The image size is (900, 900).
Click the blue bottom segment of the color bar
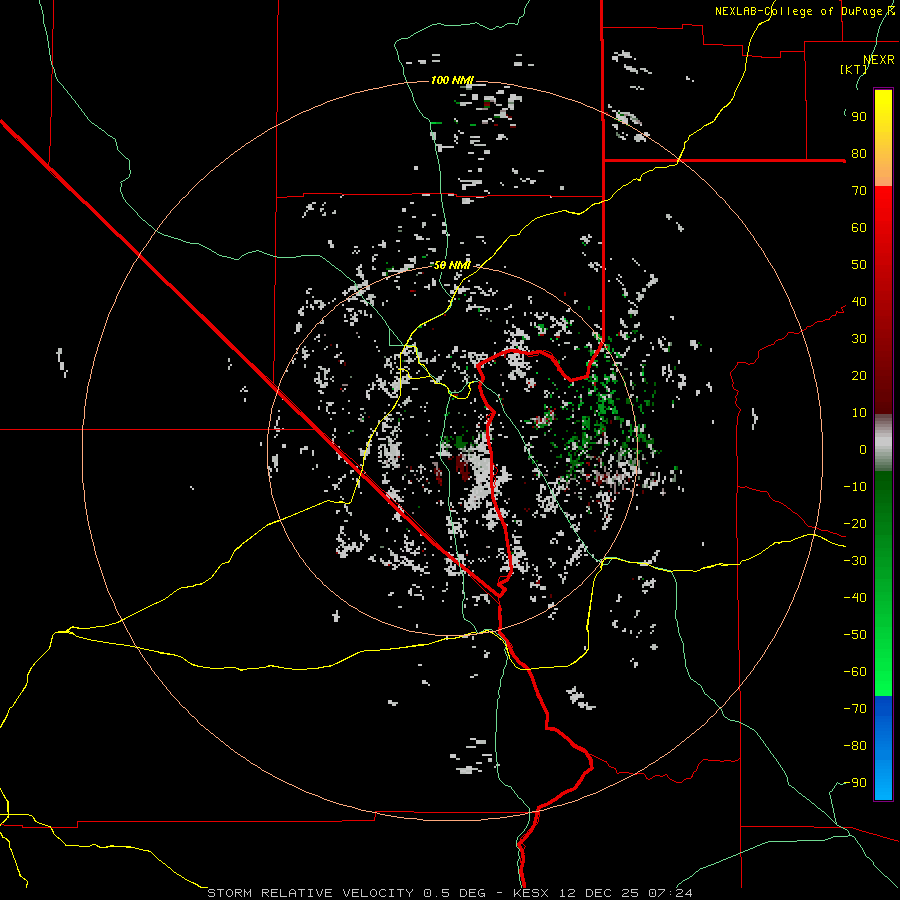pyautogui.click(x=883, y=748)
